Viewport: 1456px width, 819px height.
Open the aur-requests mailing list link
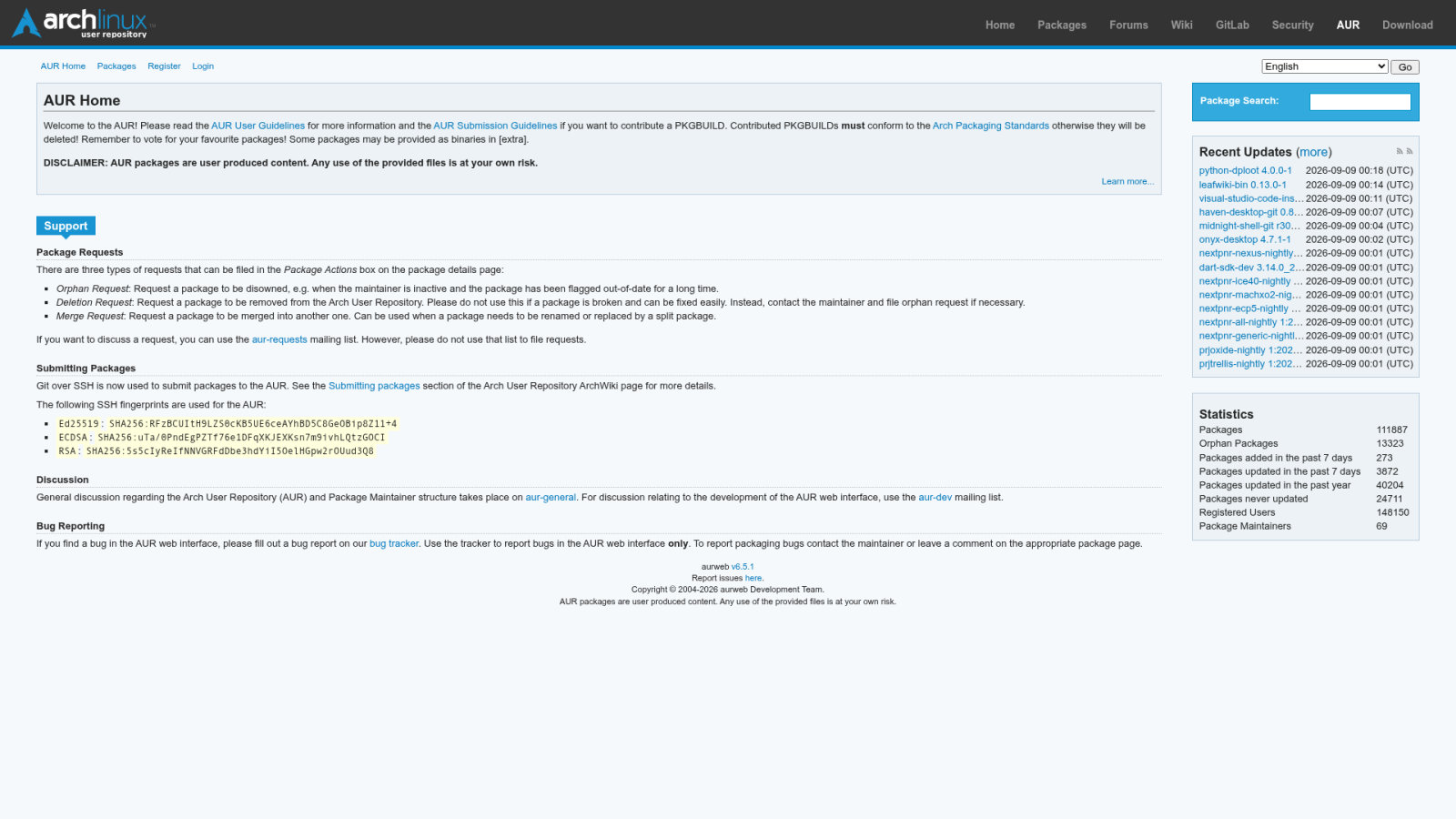(279, 339)
